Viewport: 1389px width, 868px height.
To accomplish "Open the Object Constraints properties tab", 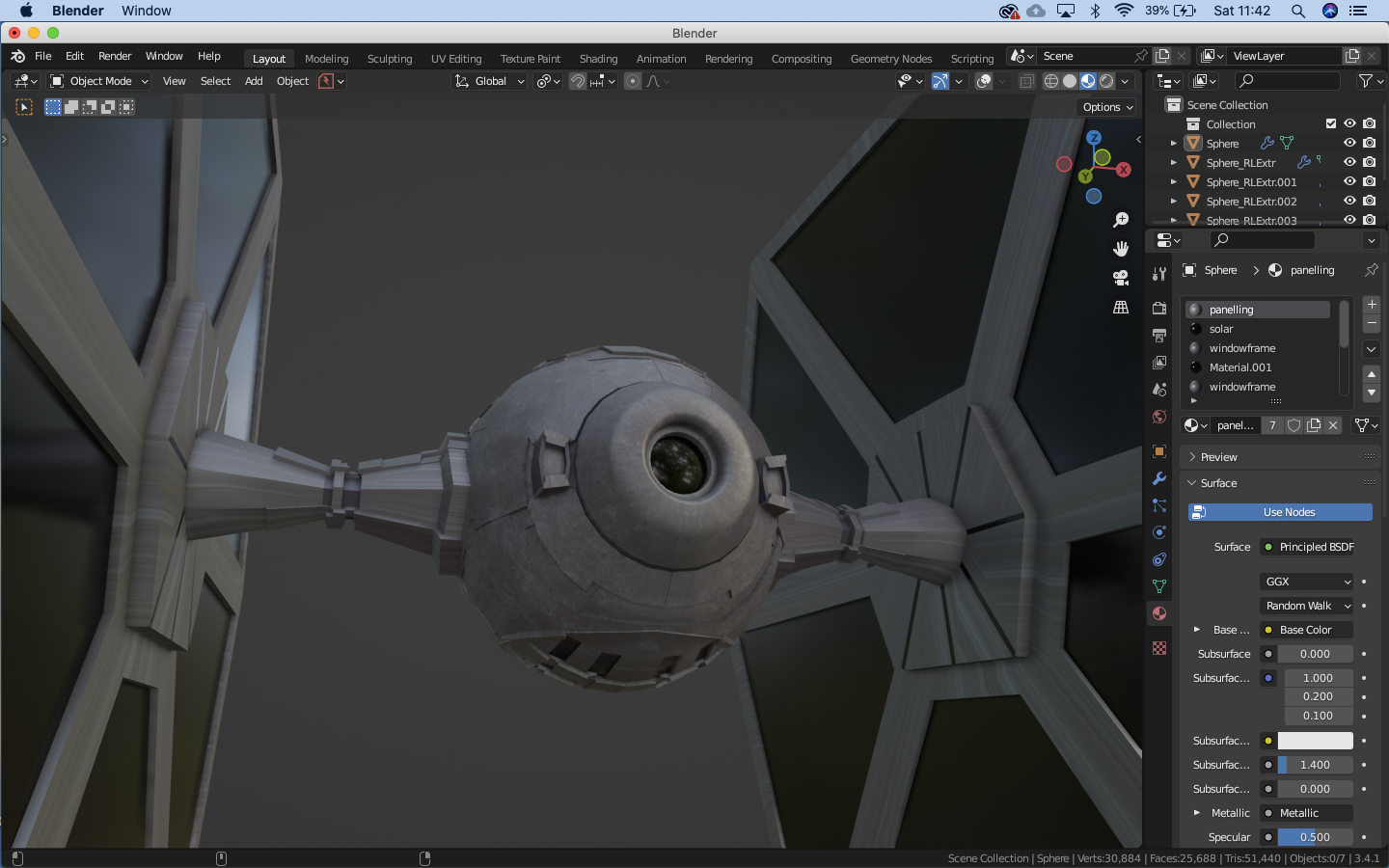I will (1159, 559).
